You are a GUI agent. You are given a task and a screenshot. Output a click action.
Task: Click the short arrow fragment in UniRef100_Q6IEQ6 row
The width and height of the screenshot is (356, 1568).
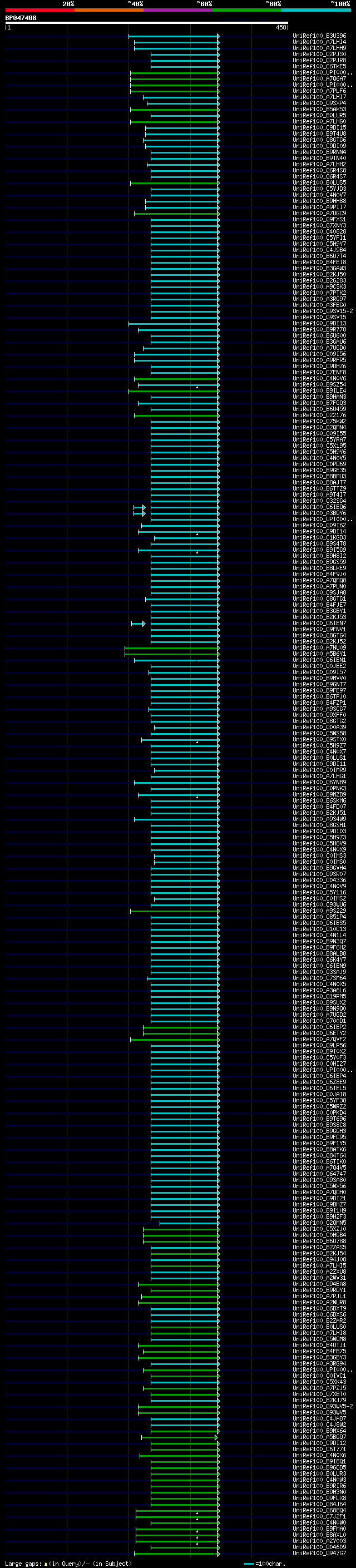140,507
